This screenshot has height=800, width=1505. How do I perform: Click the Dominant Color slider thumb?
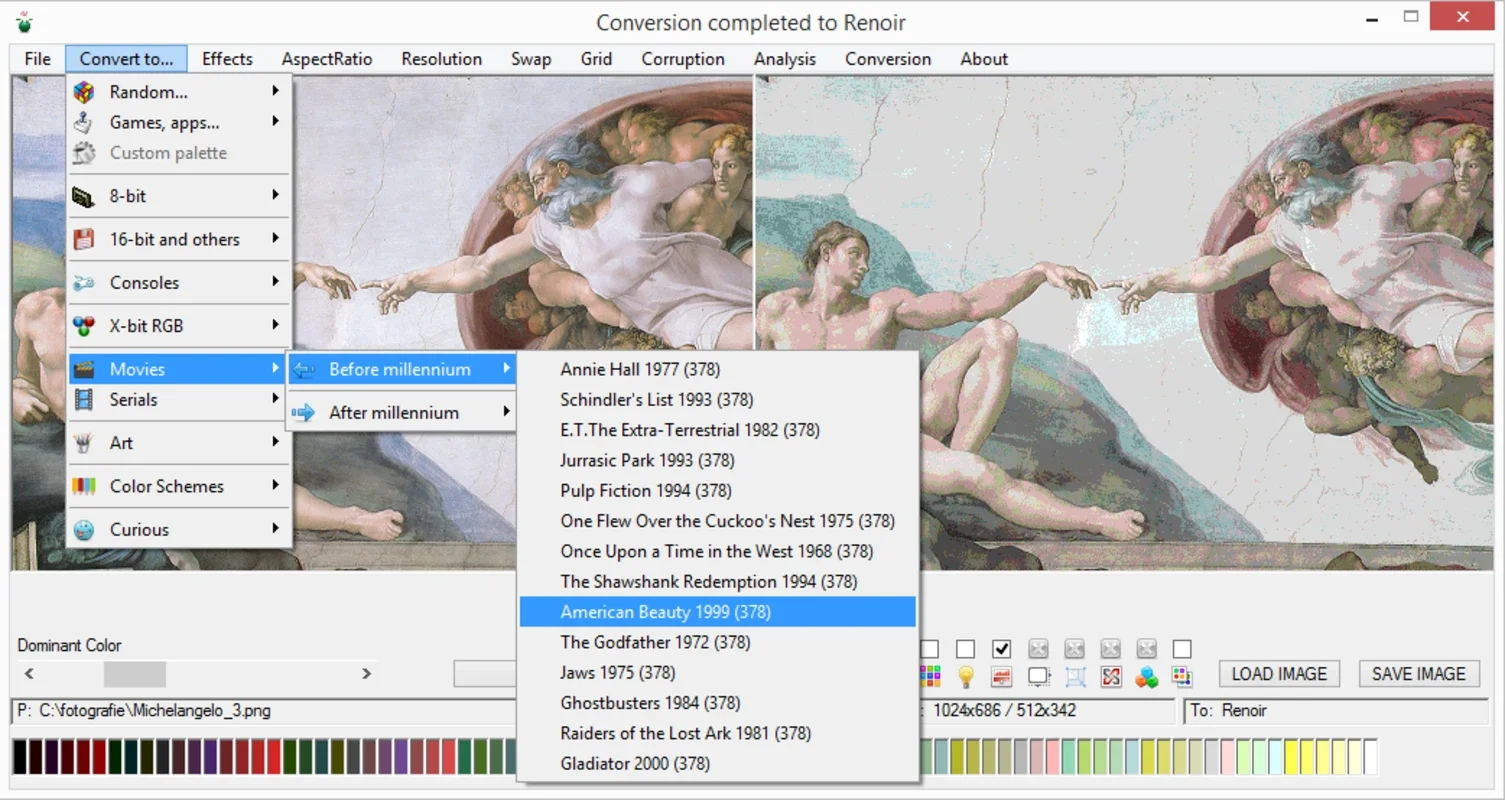tap(135, 674)
